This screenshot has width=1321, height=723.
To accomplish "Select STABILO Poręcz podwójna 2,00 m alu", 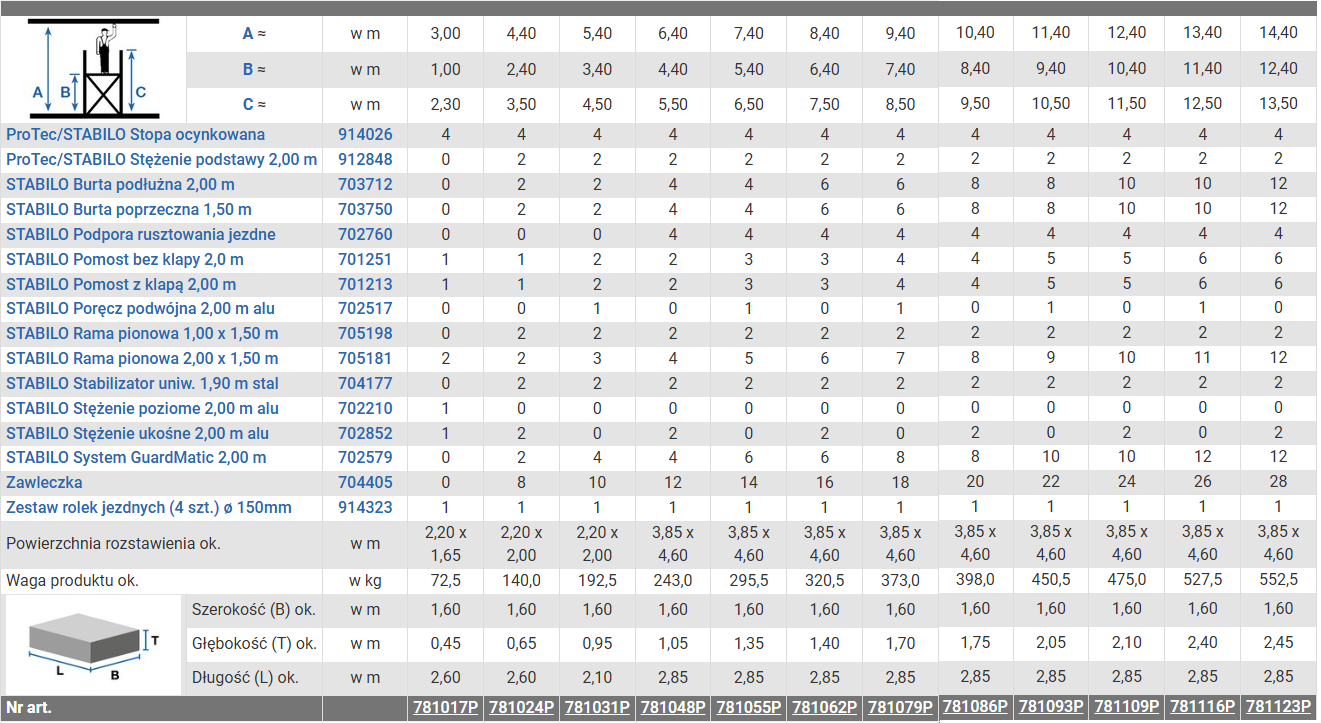I will pyautogui.click(x=141, y=309).
